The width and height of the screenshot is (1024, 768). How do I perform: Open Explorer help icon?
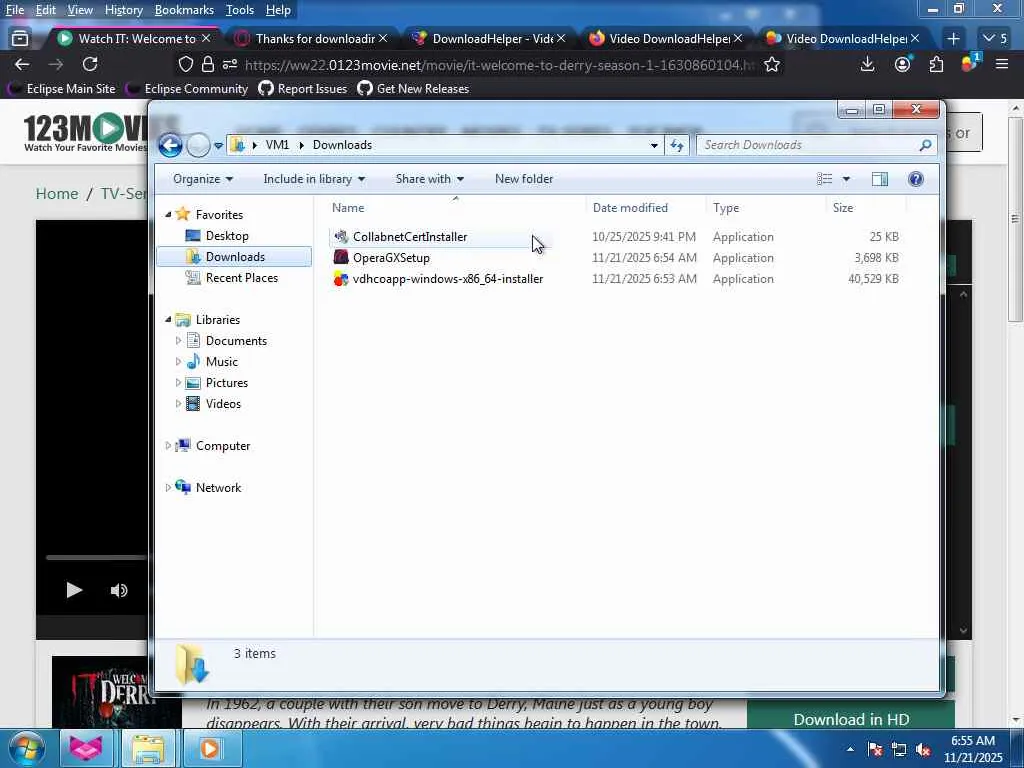(x=916, y=179)
